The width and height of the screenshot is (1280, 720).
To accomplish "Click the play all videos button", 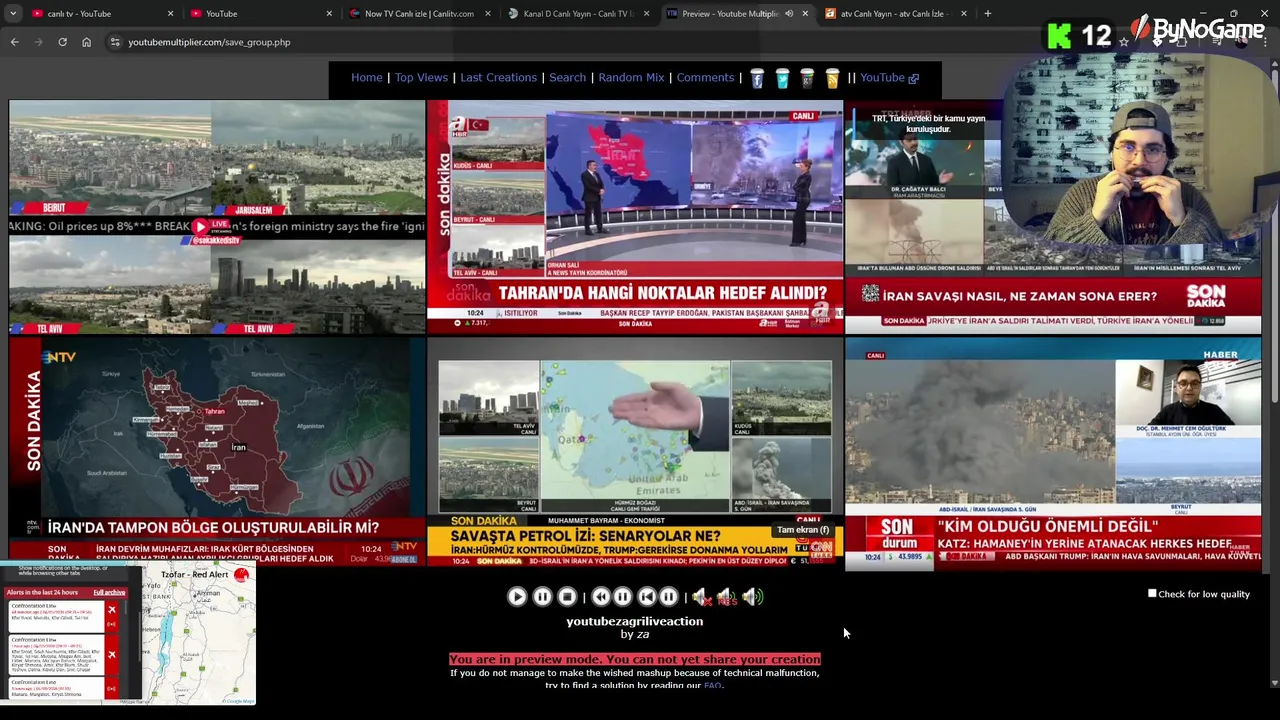I will click(x=517, y=597).
